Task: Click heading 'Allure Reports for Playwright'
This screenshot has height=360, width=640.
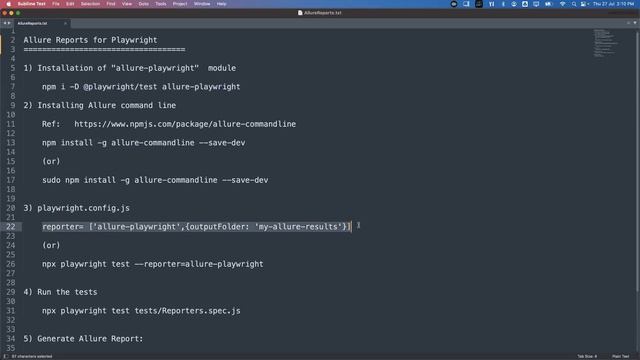Action: tap(90, 40)
